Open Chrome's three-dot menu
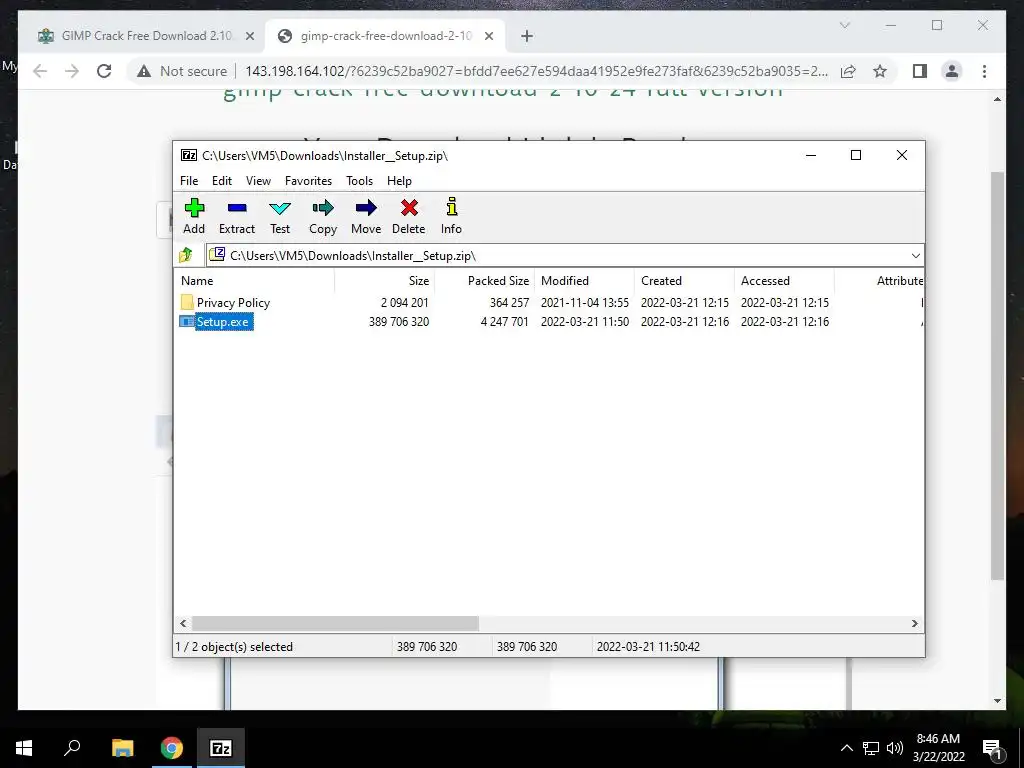1024x768 pixels. [x=984, y=71]
